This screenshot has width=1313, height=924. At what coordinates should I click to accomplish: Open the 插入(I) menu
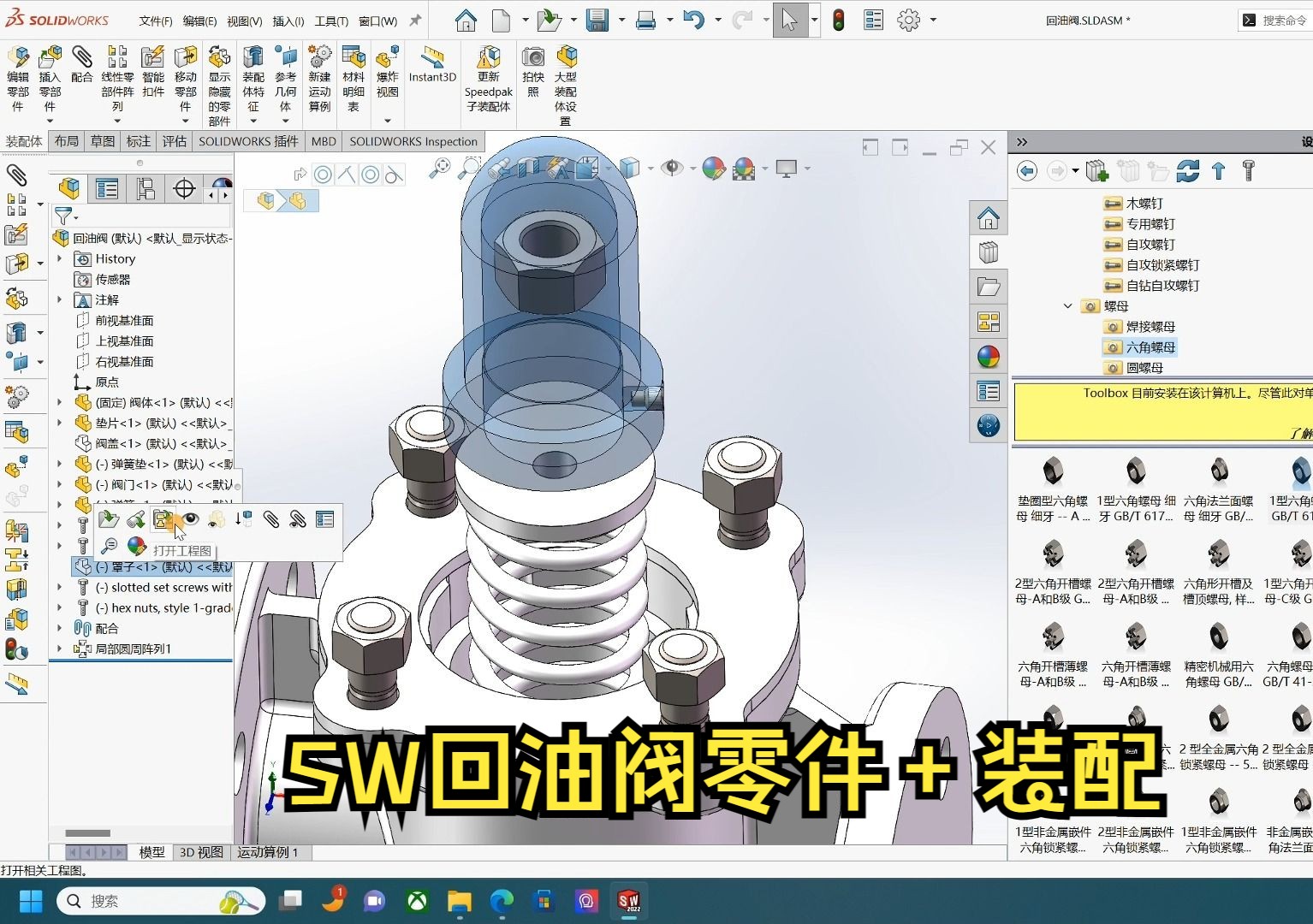(x=288, y=21)
